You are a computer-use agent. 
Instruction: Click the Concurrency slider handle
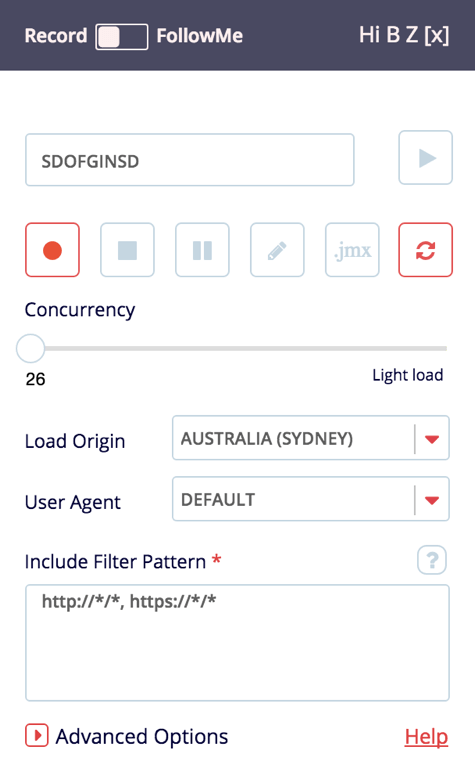pyautogui.click(x=30, y=348)
